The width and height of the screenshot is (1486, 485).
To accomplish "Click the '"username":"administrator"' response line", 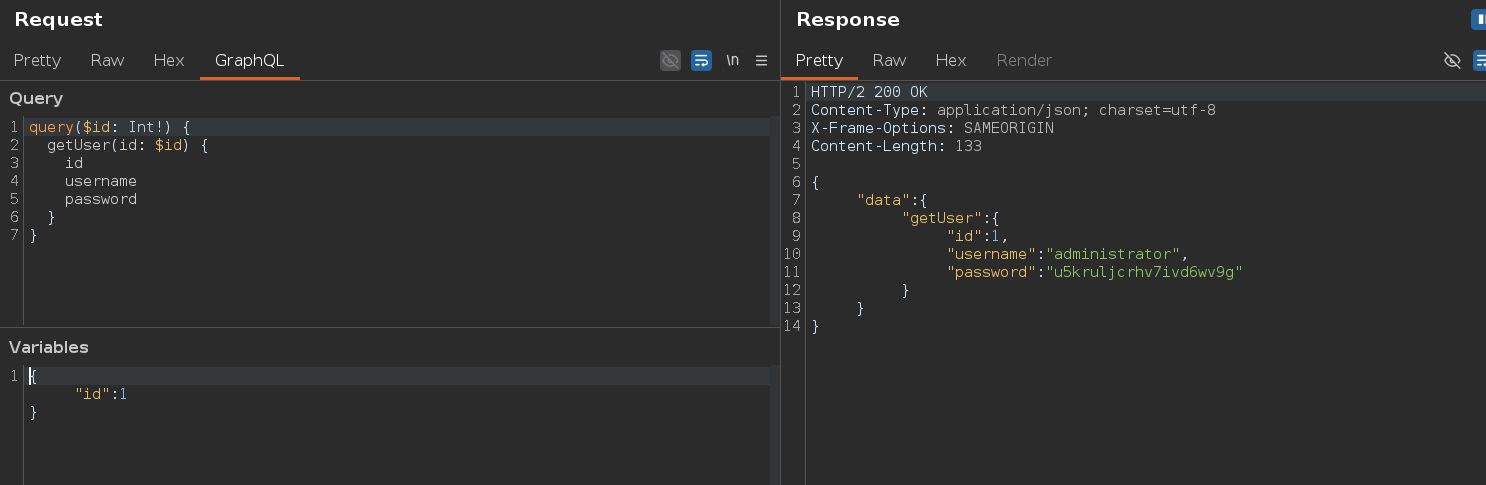I will (1067, 254).
